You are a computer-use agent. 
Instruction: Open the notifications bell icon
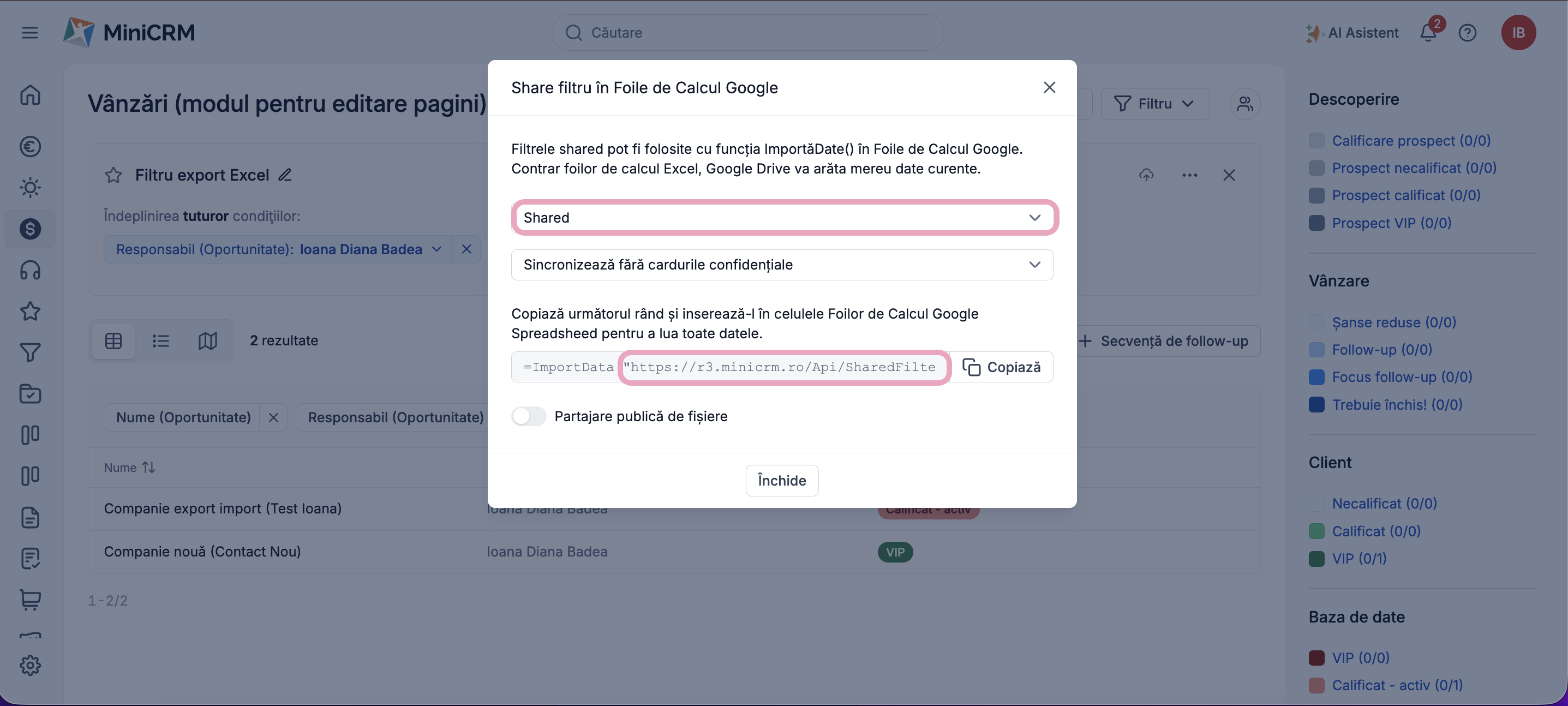coord(1428,33)
